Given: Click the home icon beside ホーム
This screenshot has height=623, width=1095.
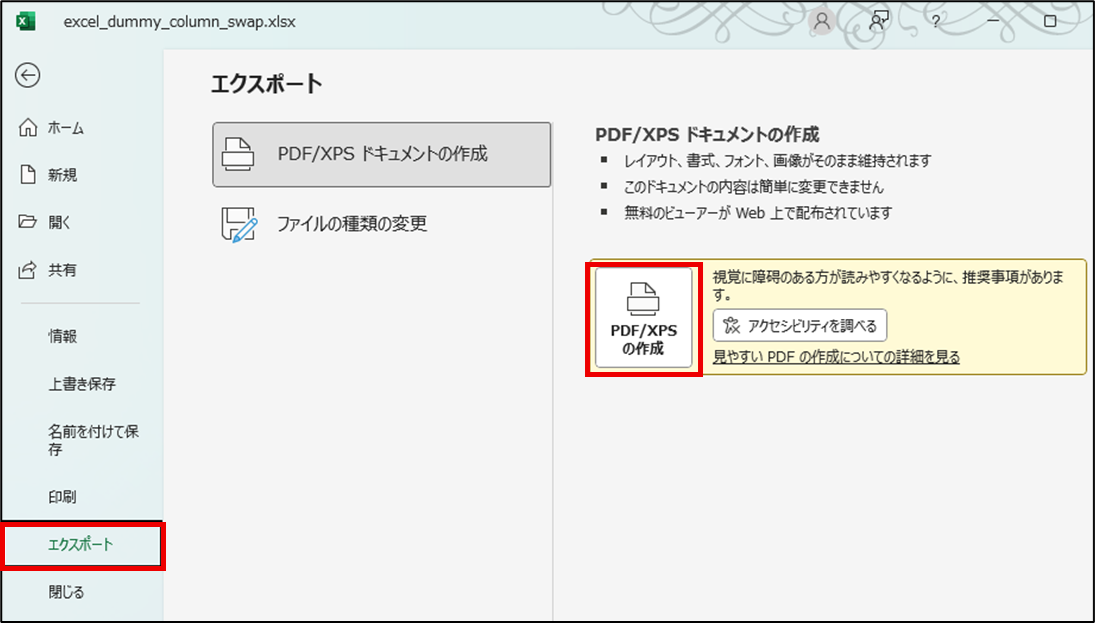Looking at the screenshot, I should pos(28,128).
